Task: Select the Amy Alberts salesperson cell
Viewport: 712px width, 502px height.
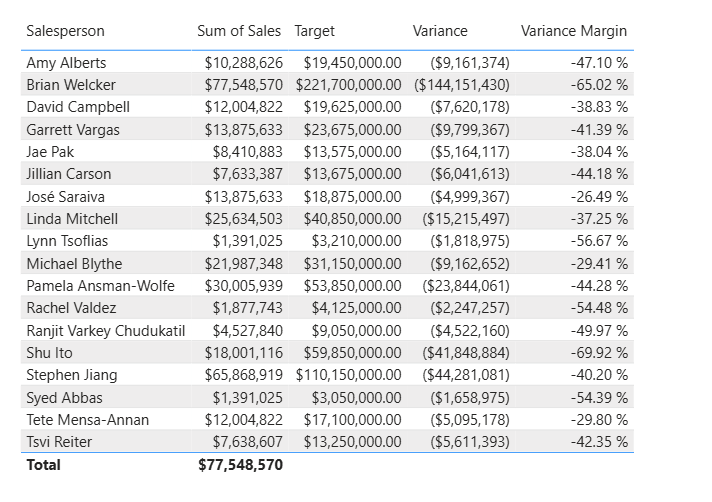Action: coord(66,63)
